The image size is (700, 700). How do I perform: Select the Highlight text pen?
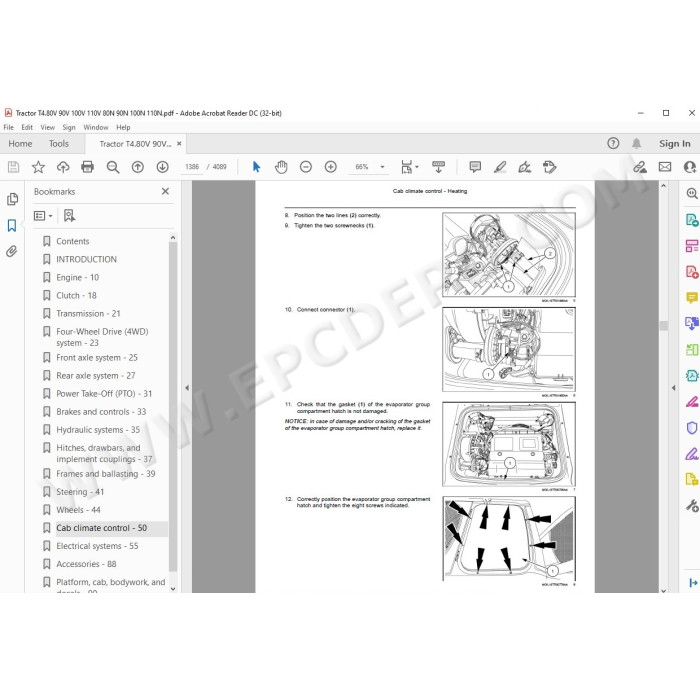(500, 167)
